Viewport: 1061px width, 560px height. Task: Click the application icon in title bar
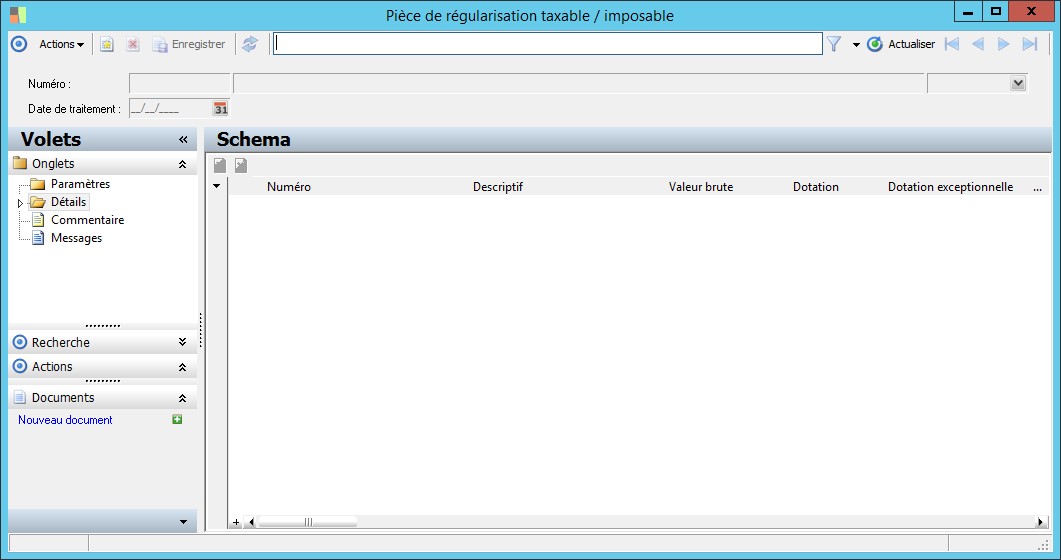click(x=18, y=15)
